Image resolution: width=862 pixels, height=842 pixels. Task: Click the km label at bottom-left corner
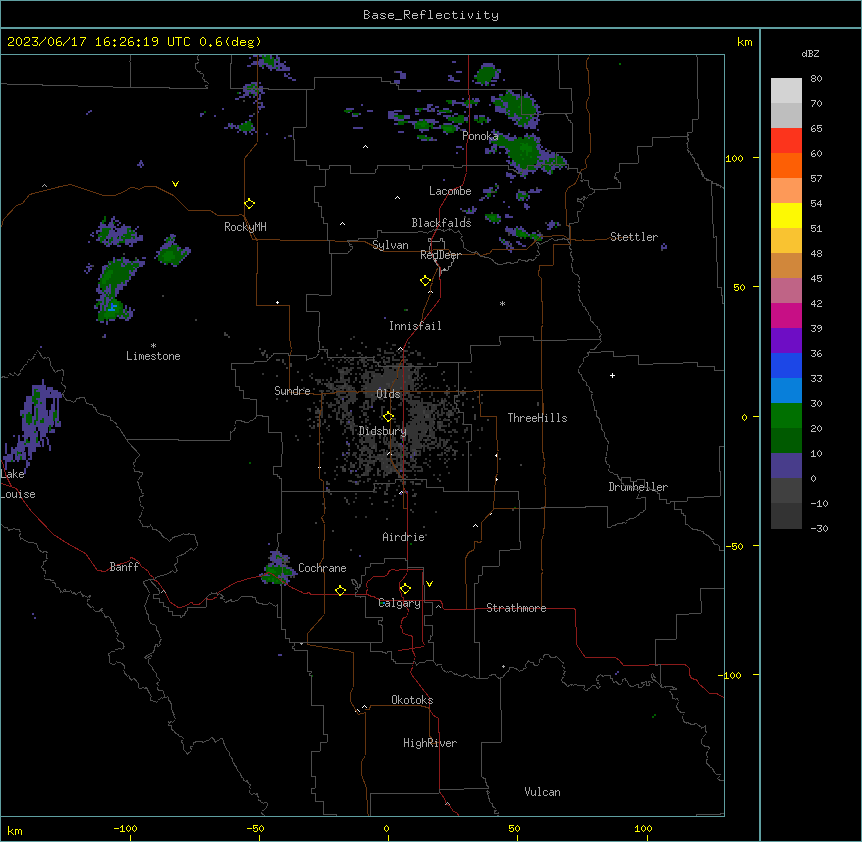[15, 830]
